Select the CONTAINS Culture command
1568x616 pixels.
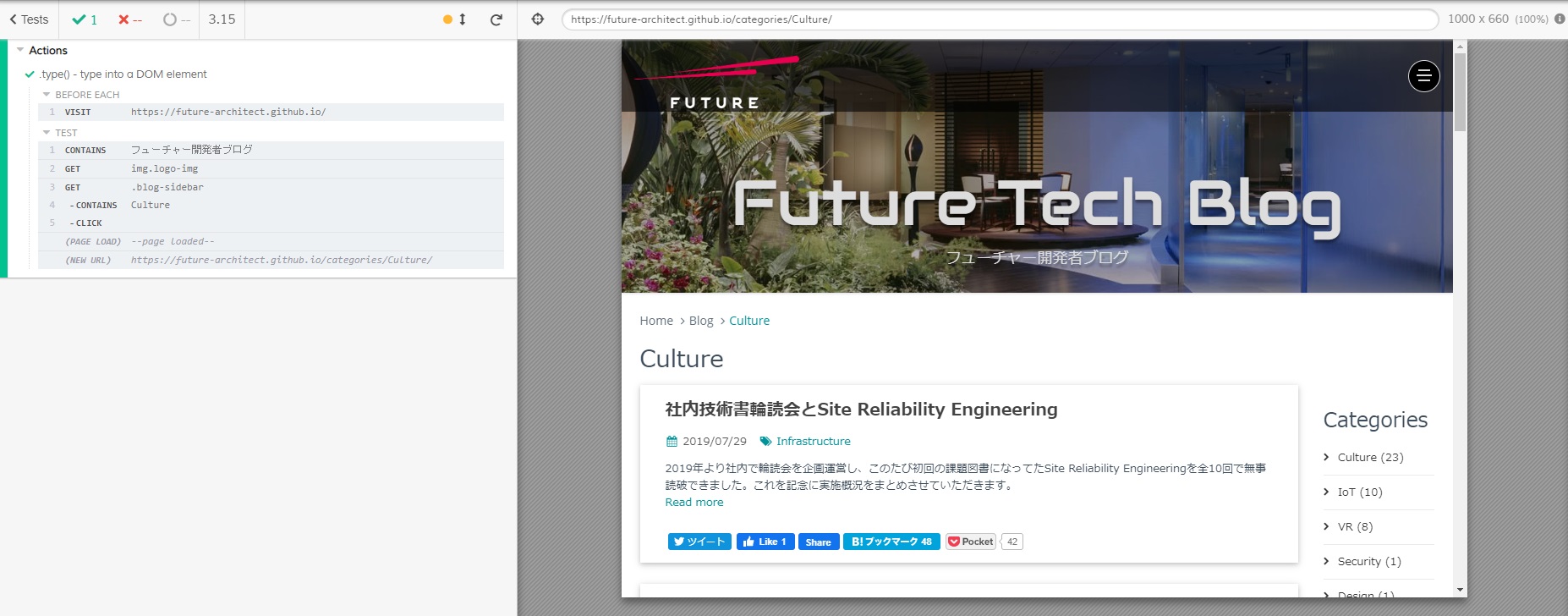click(x=271, y=205)
